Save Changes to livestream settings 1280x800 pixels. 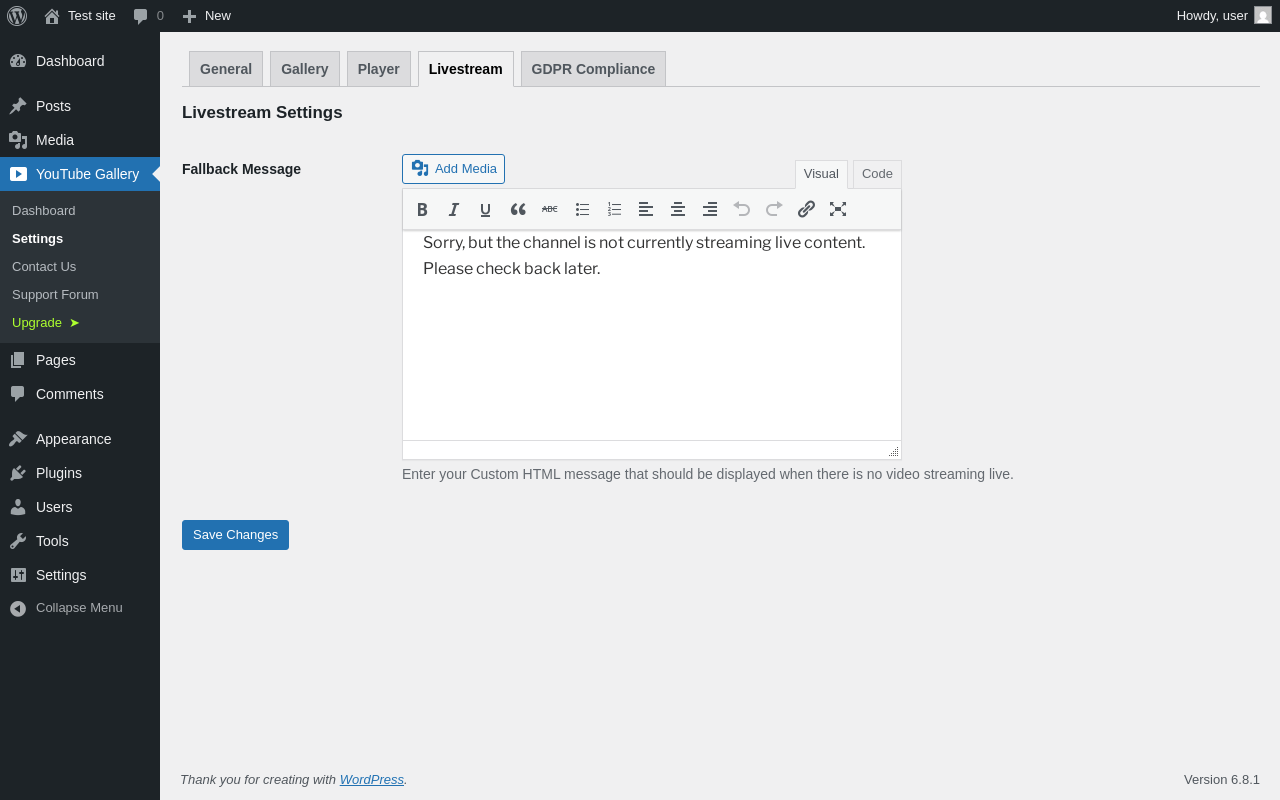235,535
